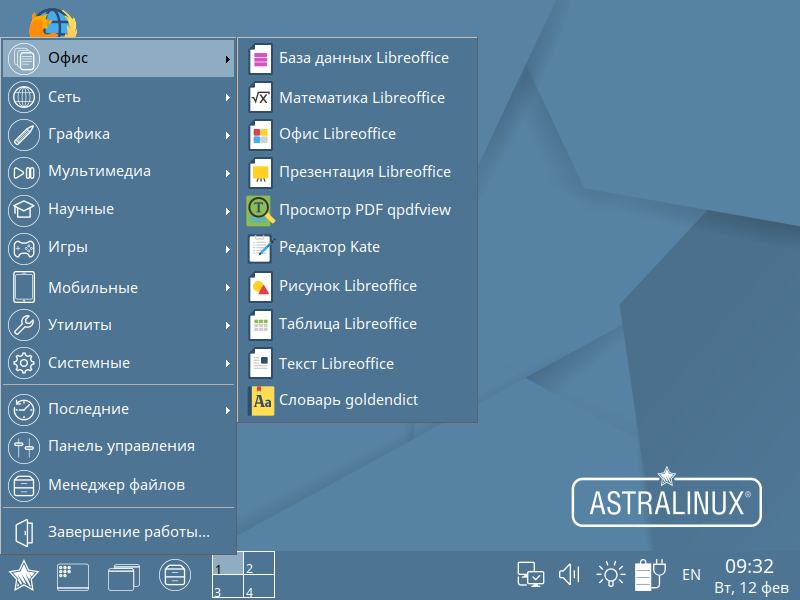Open the База данных Libreoffice icon

(x=260, y=59)
